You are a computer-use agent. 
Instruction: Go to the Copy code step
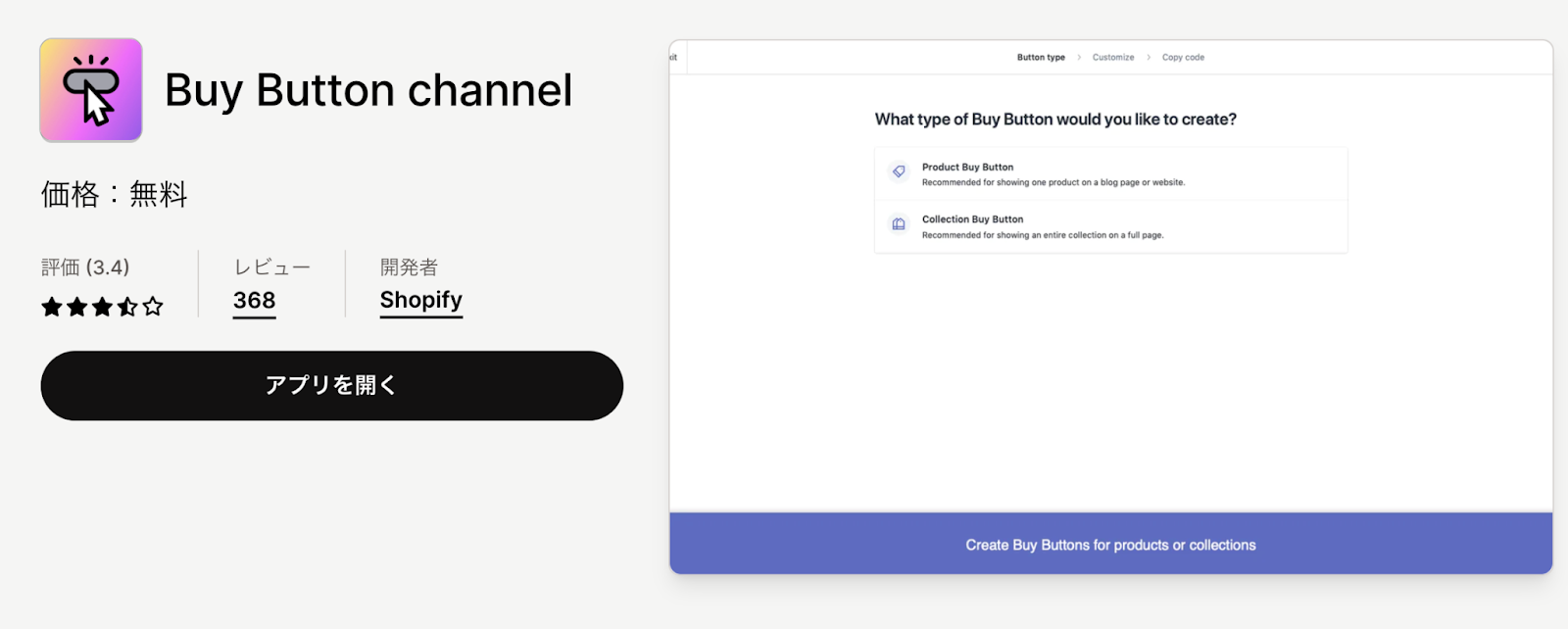1183,58
